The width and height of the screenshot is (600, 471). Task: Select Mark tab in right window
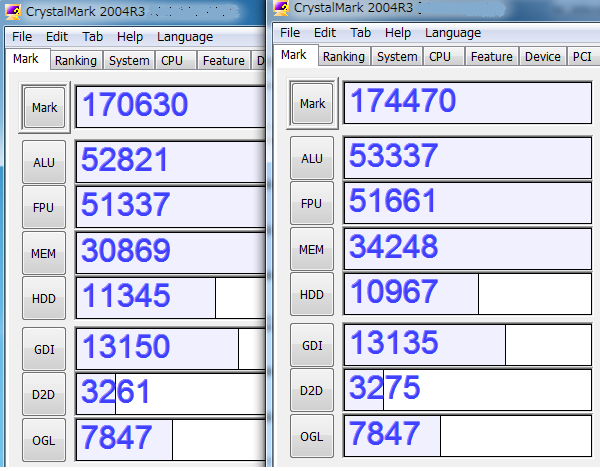[294, 55]
